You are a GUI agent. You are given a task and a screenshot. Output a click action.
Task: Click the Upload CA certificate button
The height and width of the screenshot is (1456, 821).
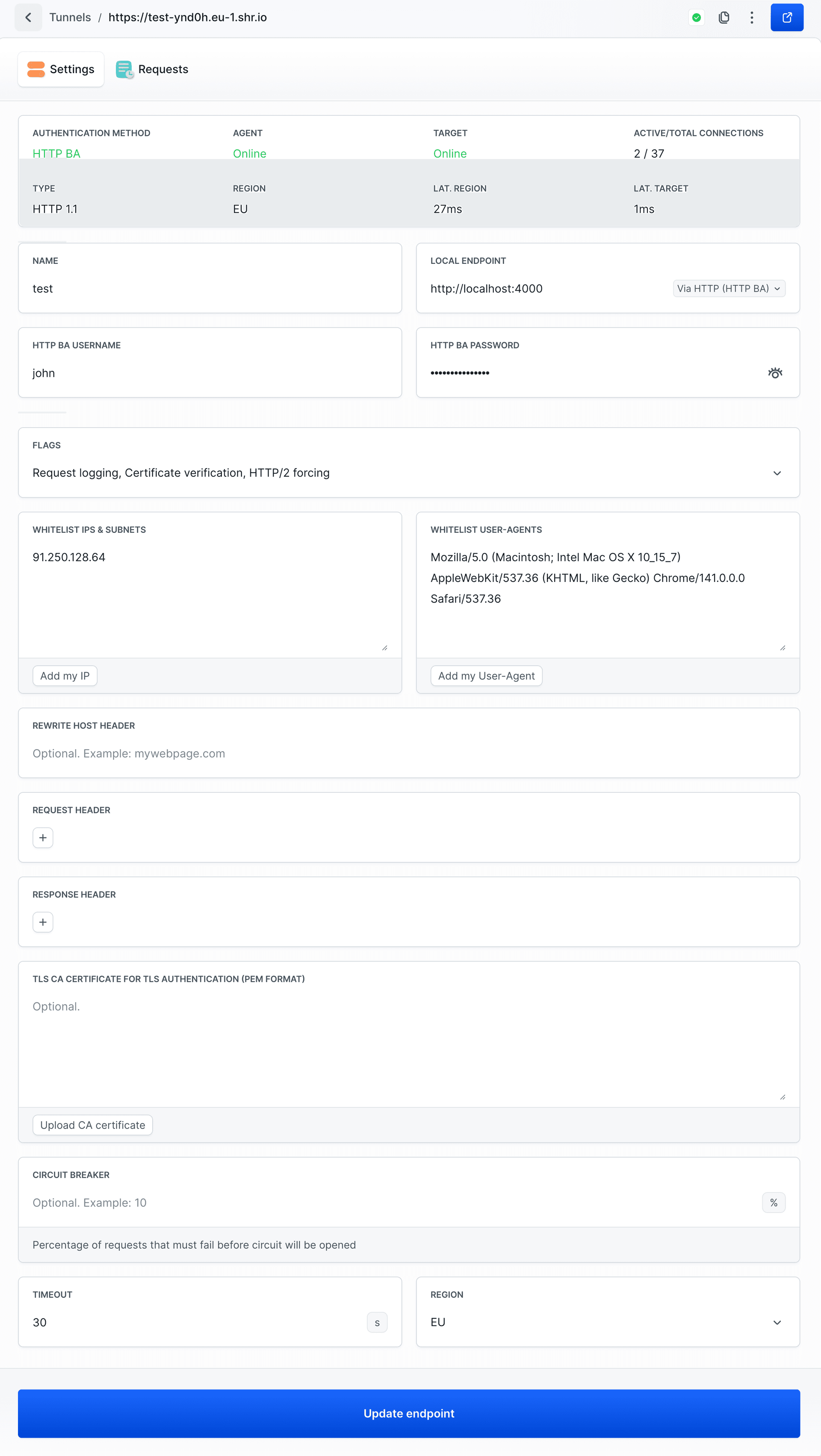93,1125
